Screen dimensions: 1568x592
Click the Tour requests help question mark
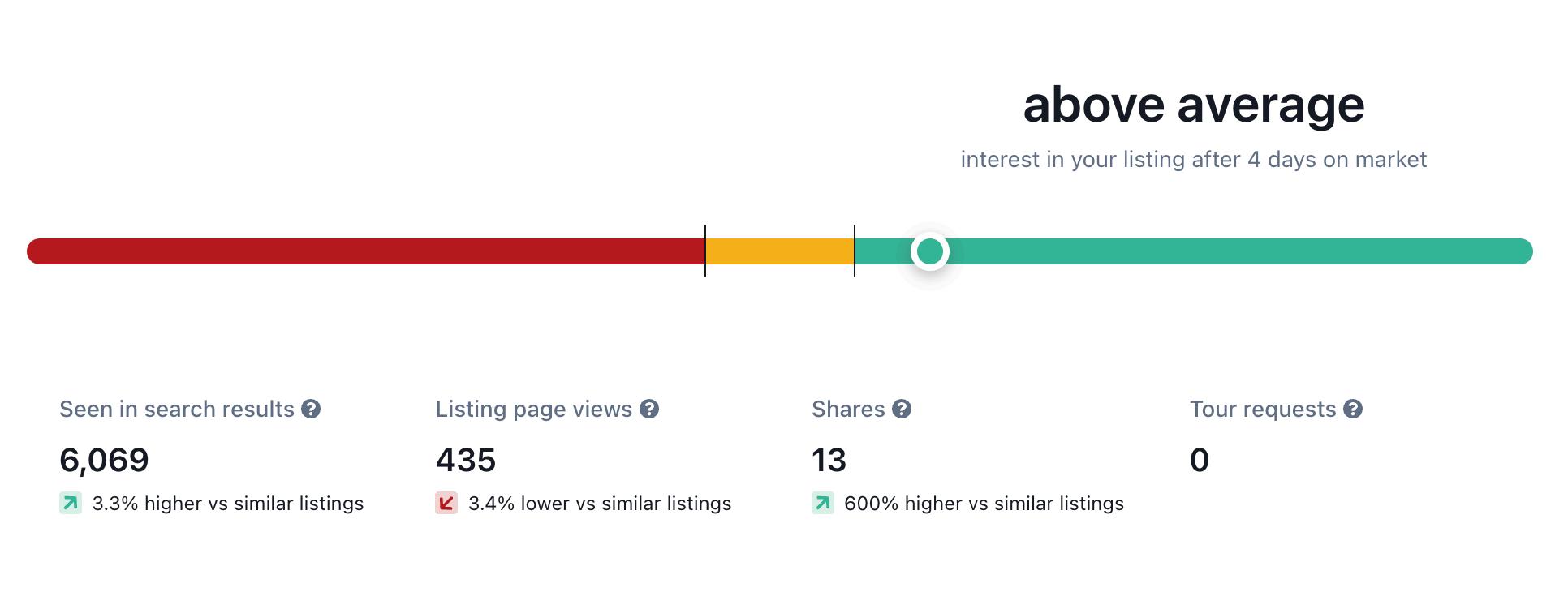tap(1353, 409)
